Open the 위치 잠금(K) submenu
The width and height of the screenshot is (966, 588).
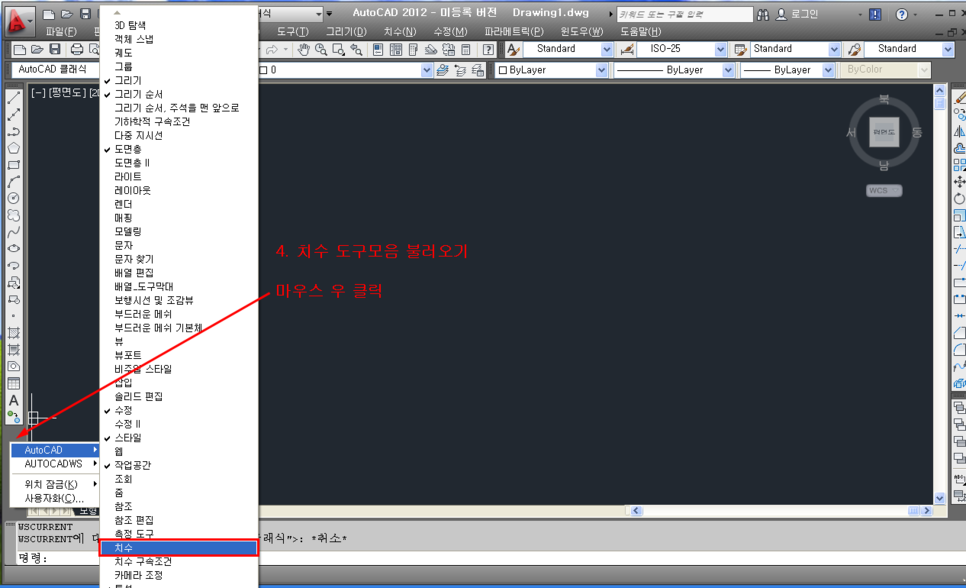[x=55, y=484]
